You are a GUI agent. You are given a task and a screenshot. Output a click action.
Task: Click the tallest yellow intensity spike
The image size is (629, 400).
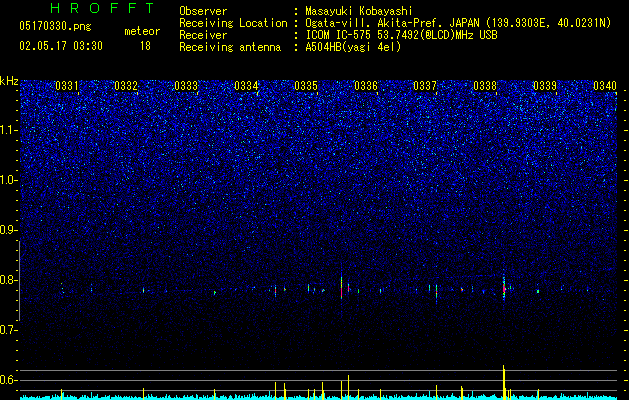tap(503, 382)
